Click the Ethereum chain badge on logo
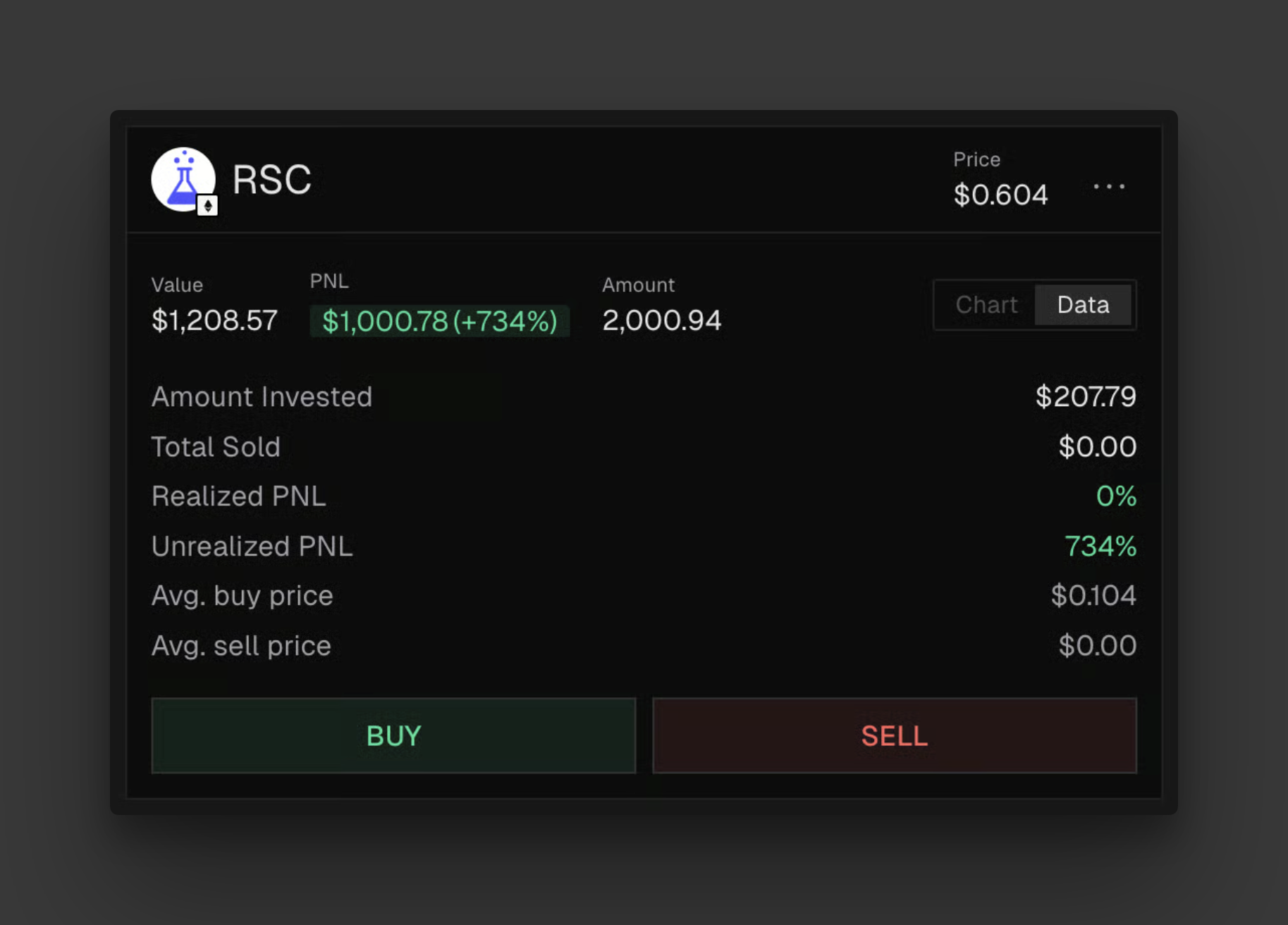Image resolution: width=1288 pixels, height=925 pixels. click(207, 206)
